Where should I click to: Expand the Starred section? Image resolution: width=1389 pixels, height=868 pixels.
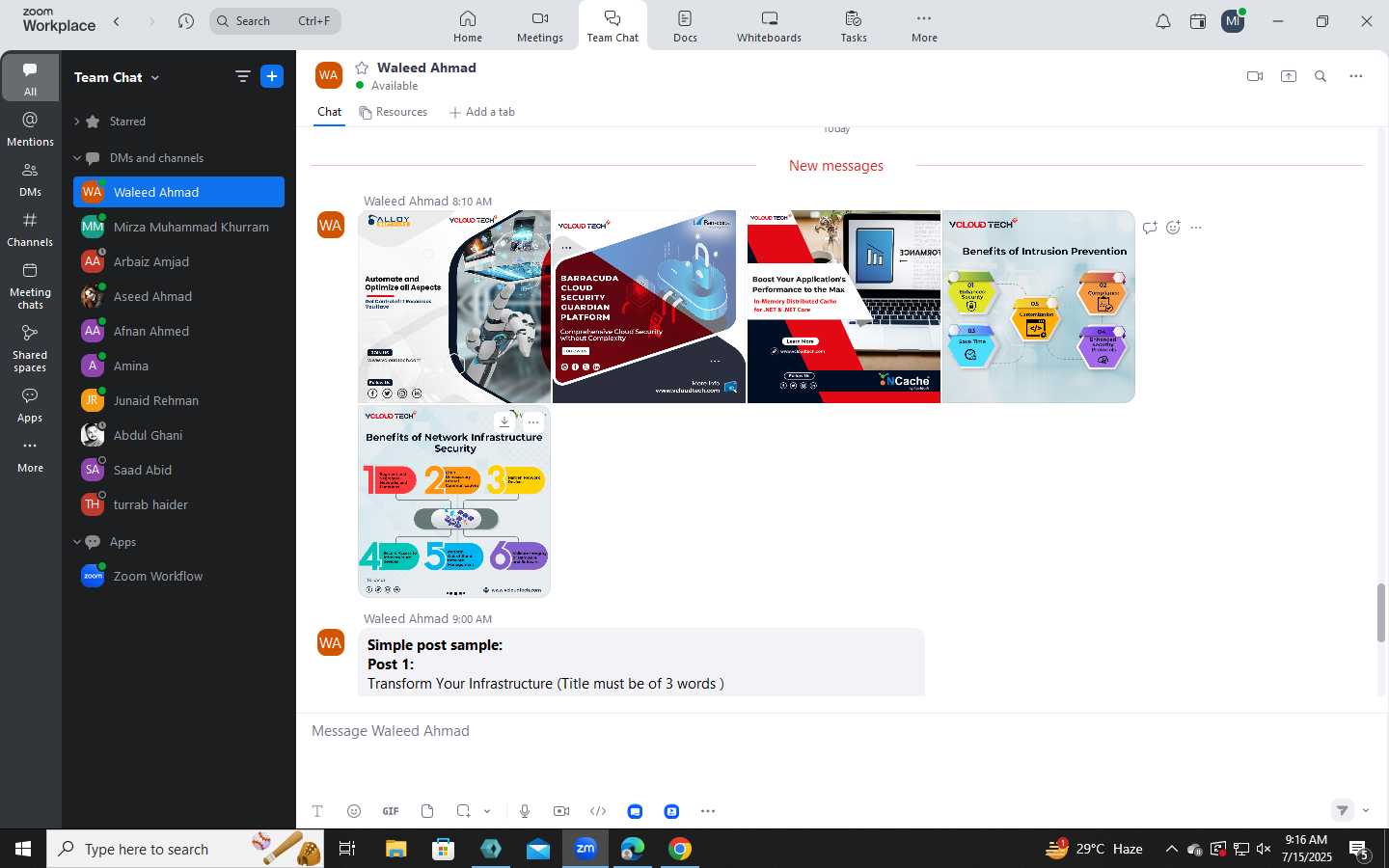(x=77, y=122)
